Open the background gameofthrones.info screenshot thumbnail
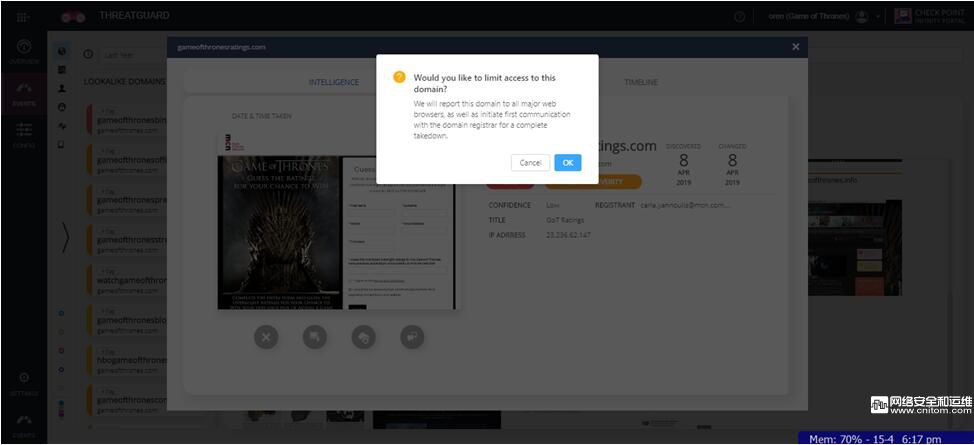The width and height of the screenshot is (974, 445). 854,247
